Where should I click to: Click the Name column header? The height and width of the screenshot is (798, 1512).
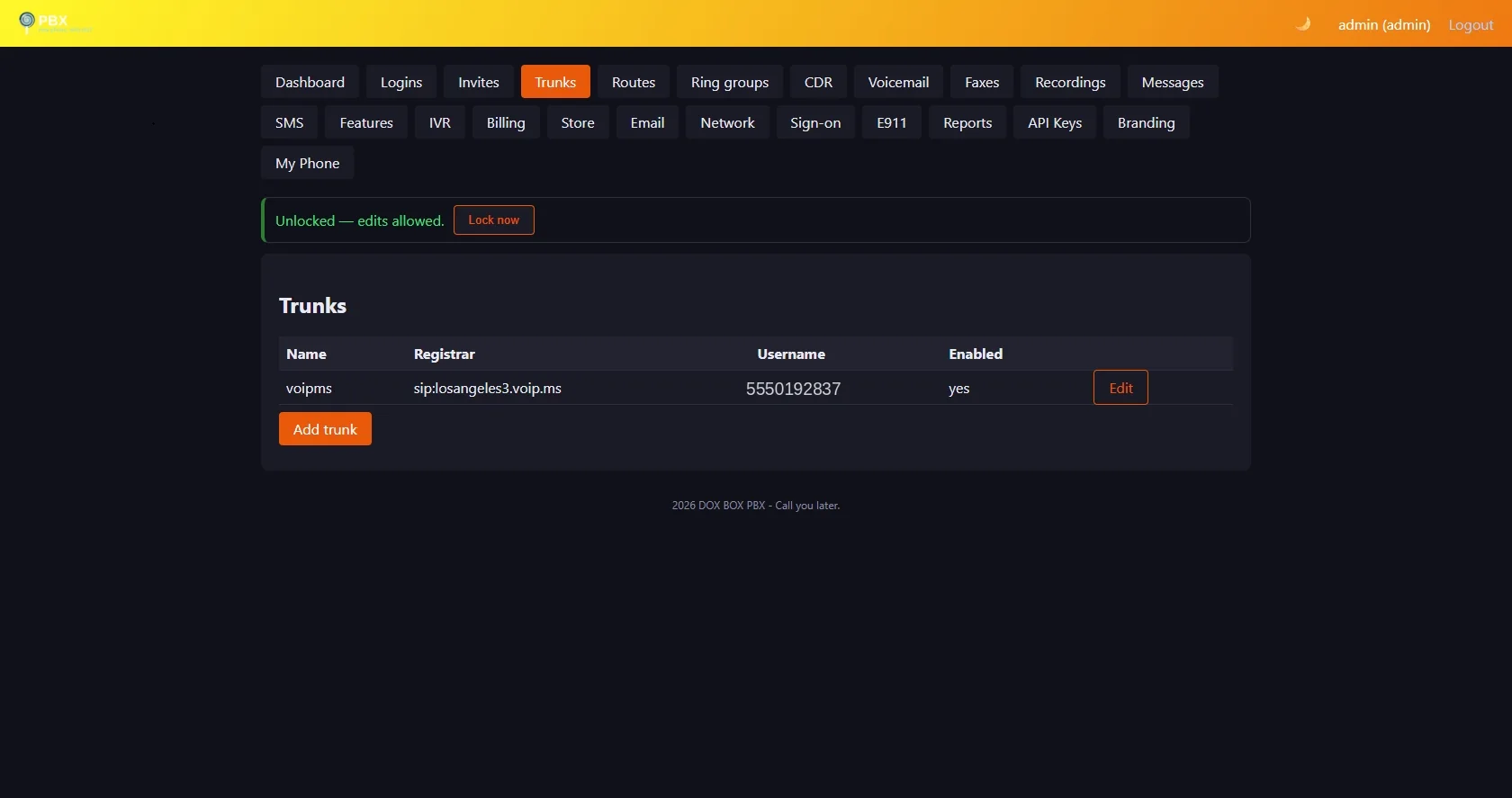(306, 354)
